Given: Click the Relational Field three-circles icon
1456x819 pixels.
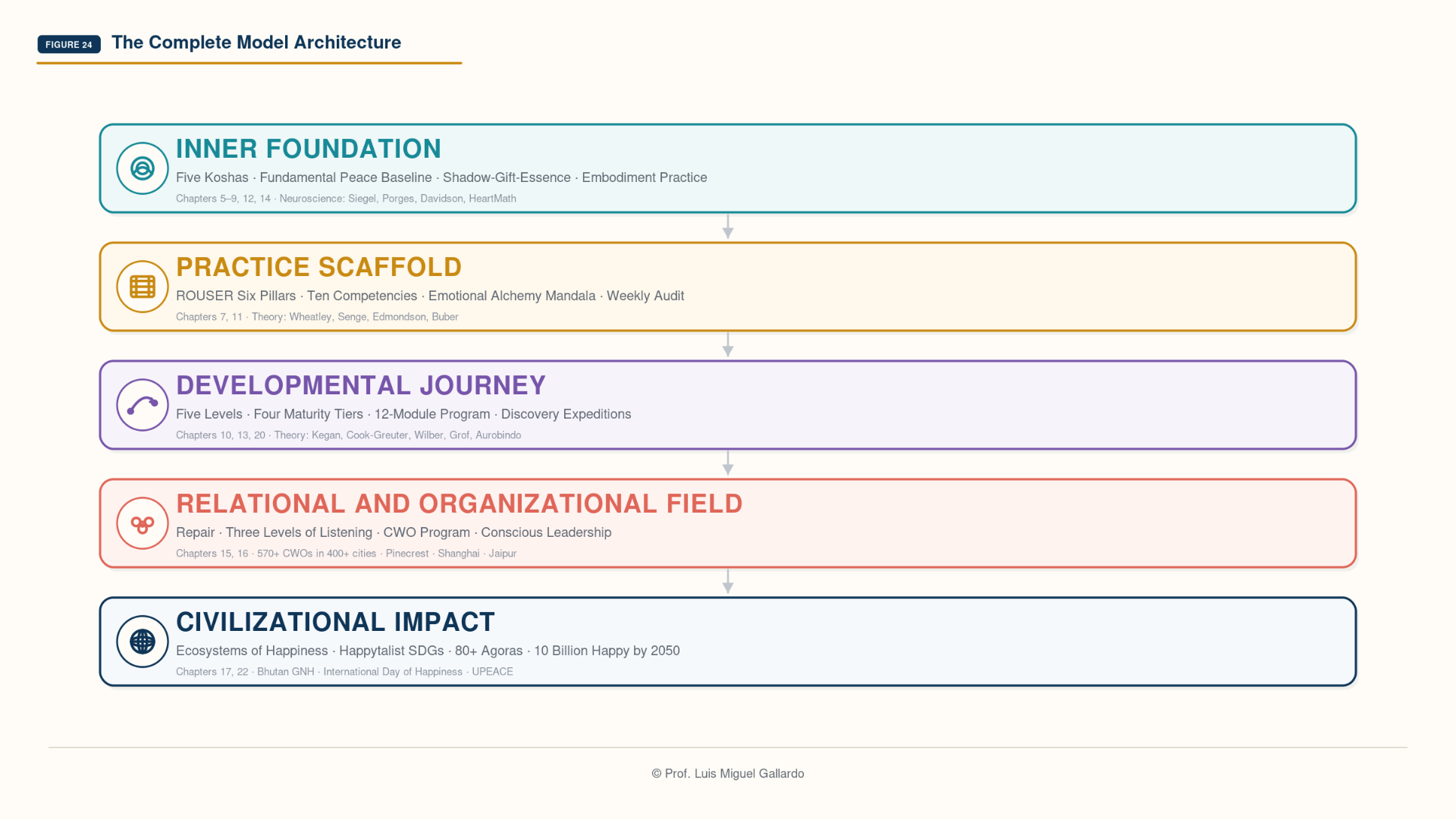Looking at the screenshot, I should pyautogui.click(x=143, y=523).
